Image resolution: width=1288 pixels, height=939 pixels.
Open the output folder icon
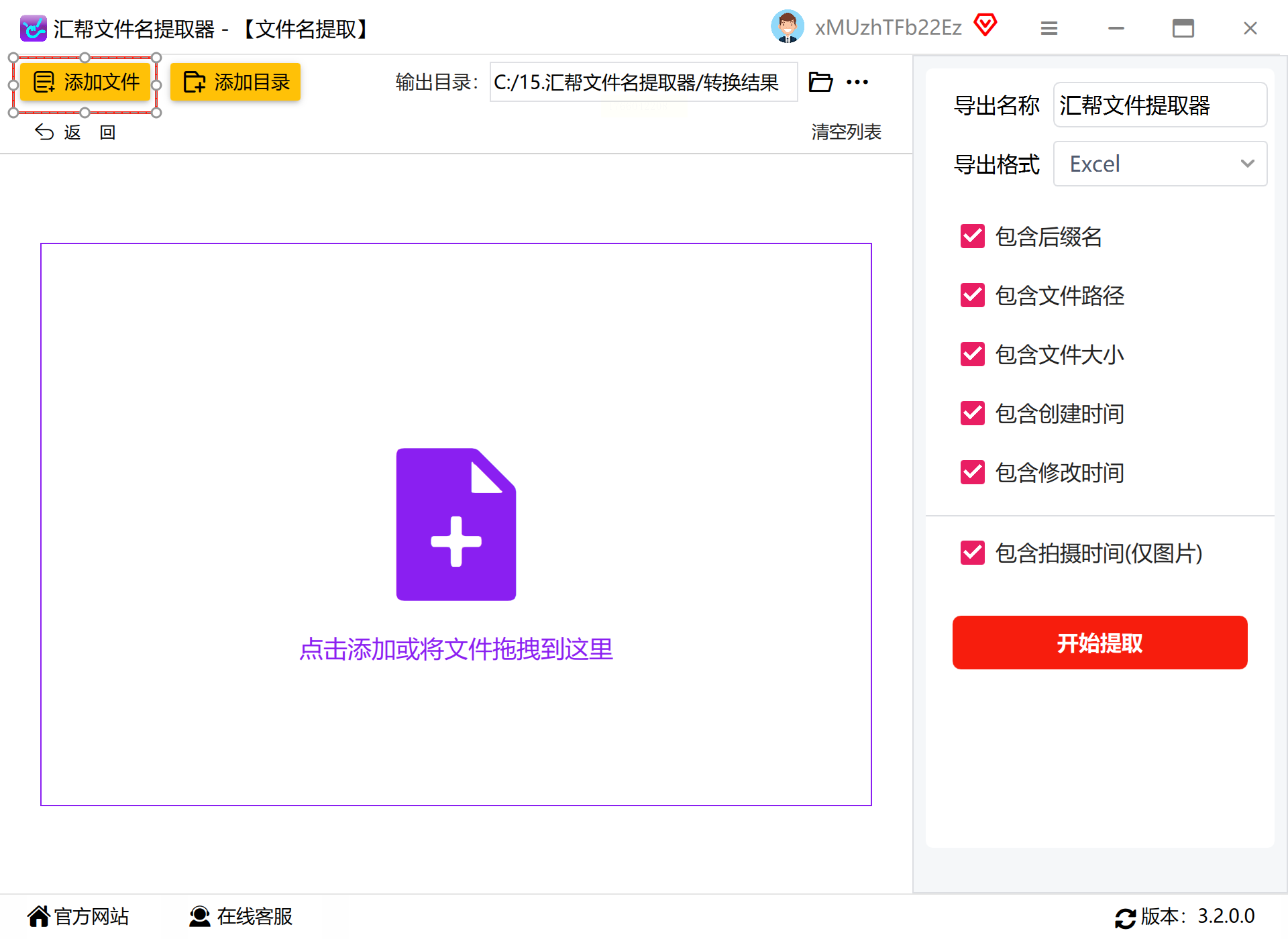(x=820, y=82)
